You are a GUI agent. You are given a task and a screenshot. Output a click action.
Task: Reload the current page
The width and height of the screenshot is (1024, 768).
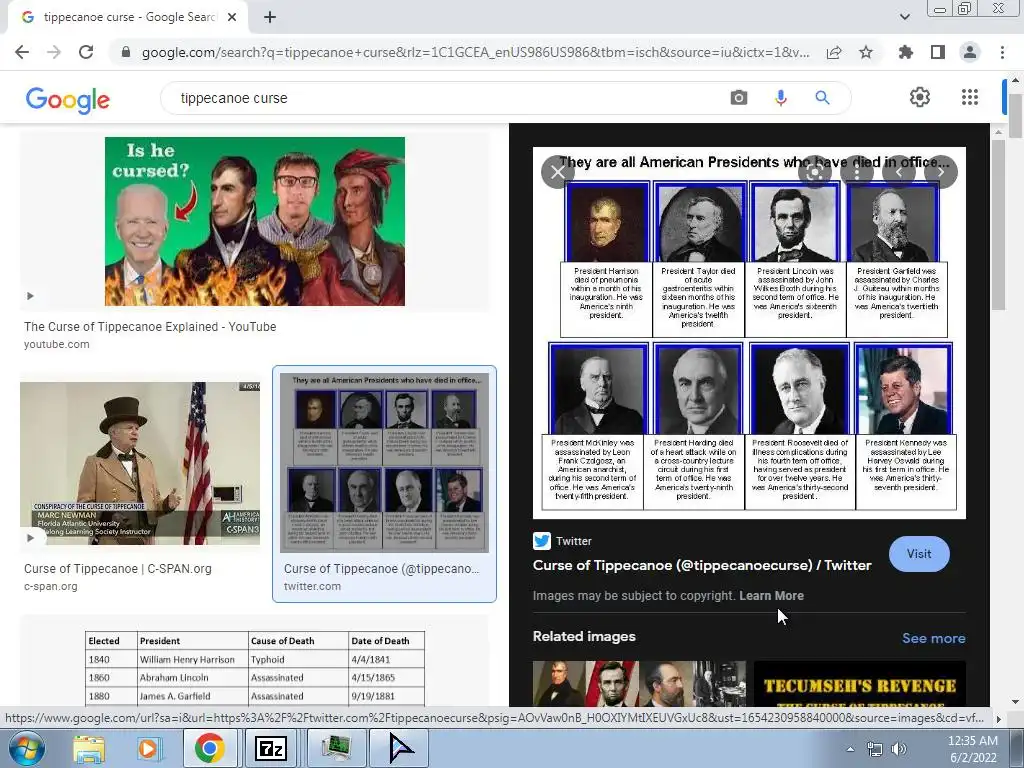(86, 52)
